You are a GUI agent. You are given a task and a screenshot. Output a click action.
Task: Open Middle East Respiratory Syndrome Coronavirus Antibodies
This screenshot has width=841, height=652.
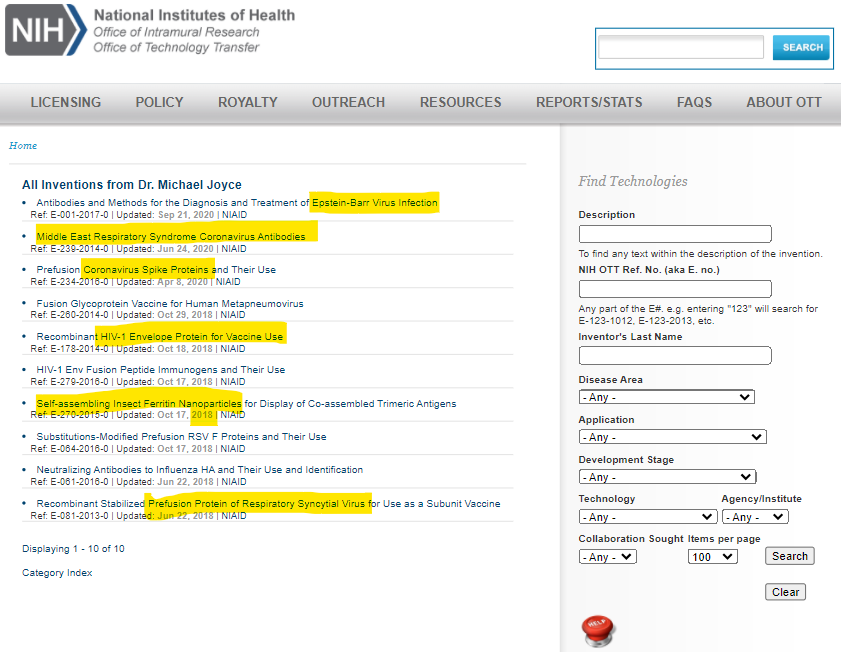(x=171, y=236)
